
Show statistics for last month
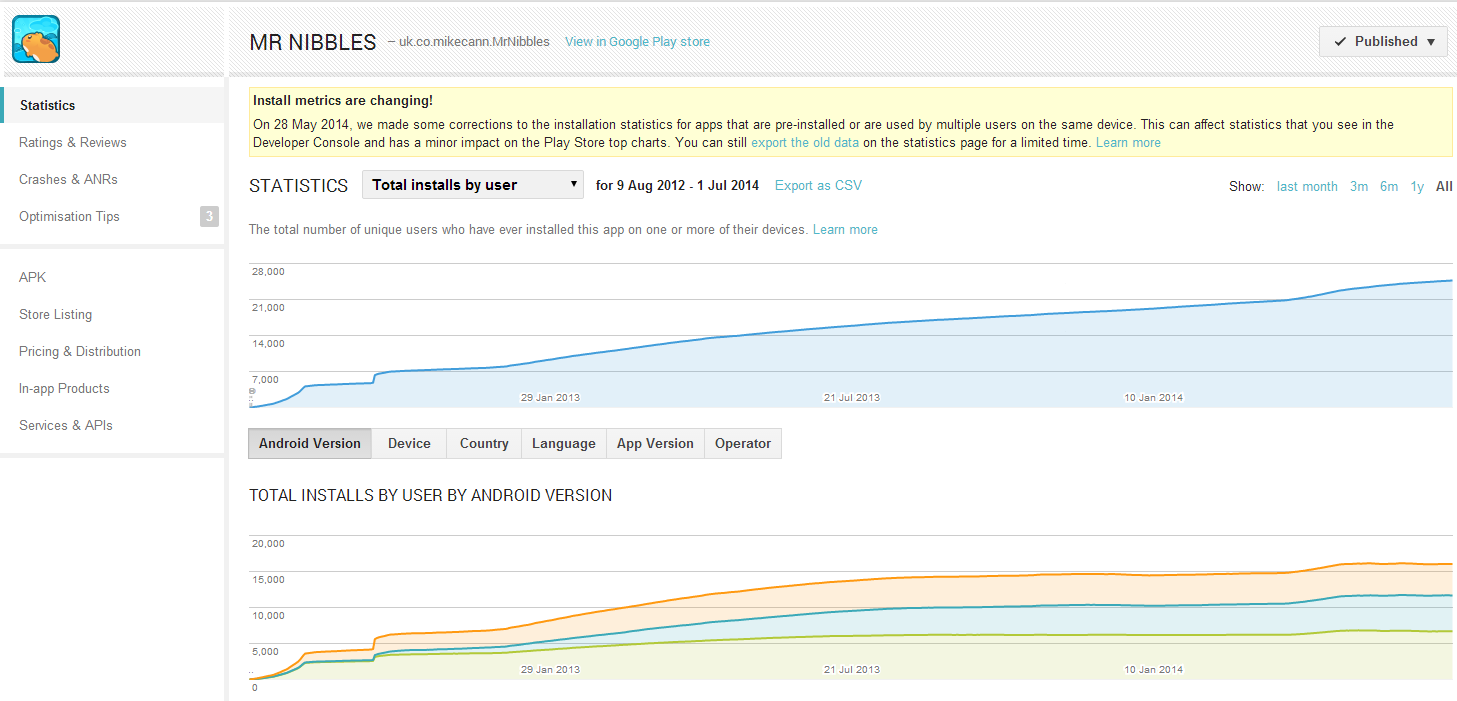(x=1306, y=187)
